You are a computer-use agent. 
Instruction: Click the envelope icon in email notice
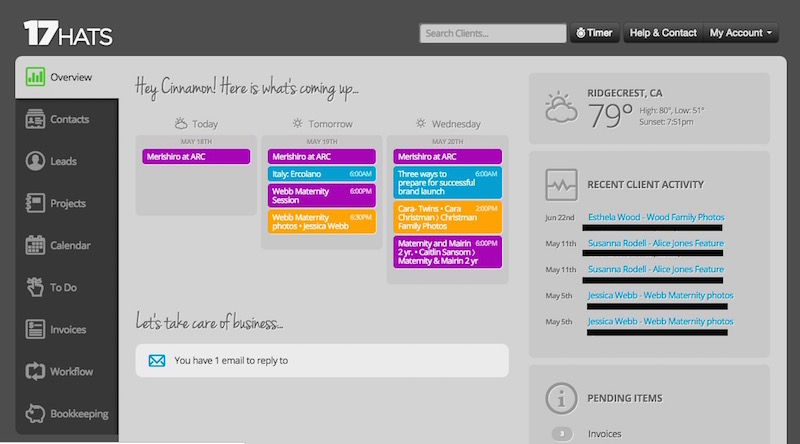click(x=157, y=361)
